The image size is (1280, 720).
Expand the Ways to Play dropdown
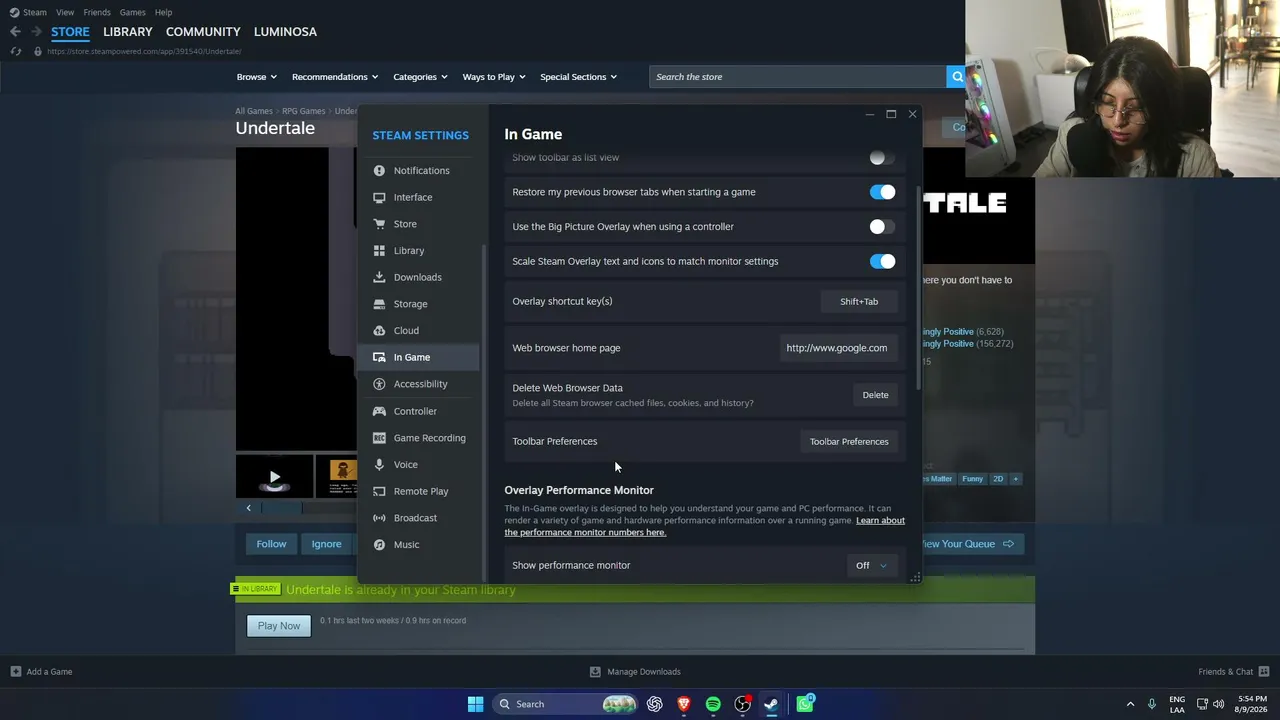click(494, 77)
